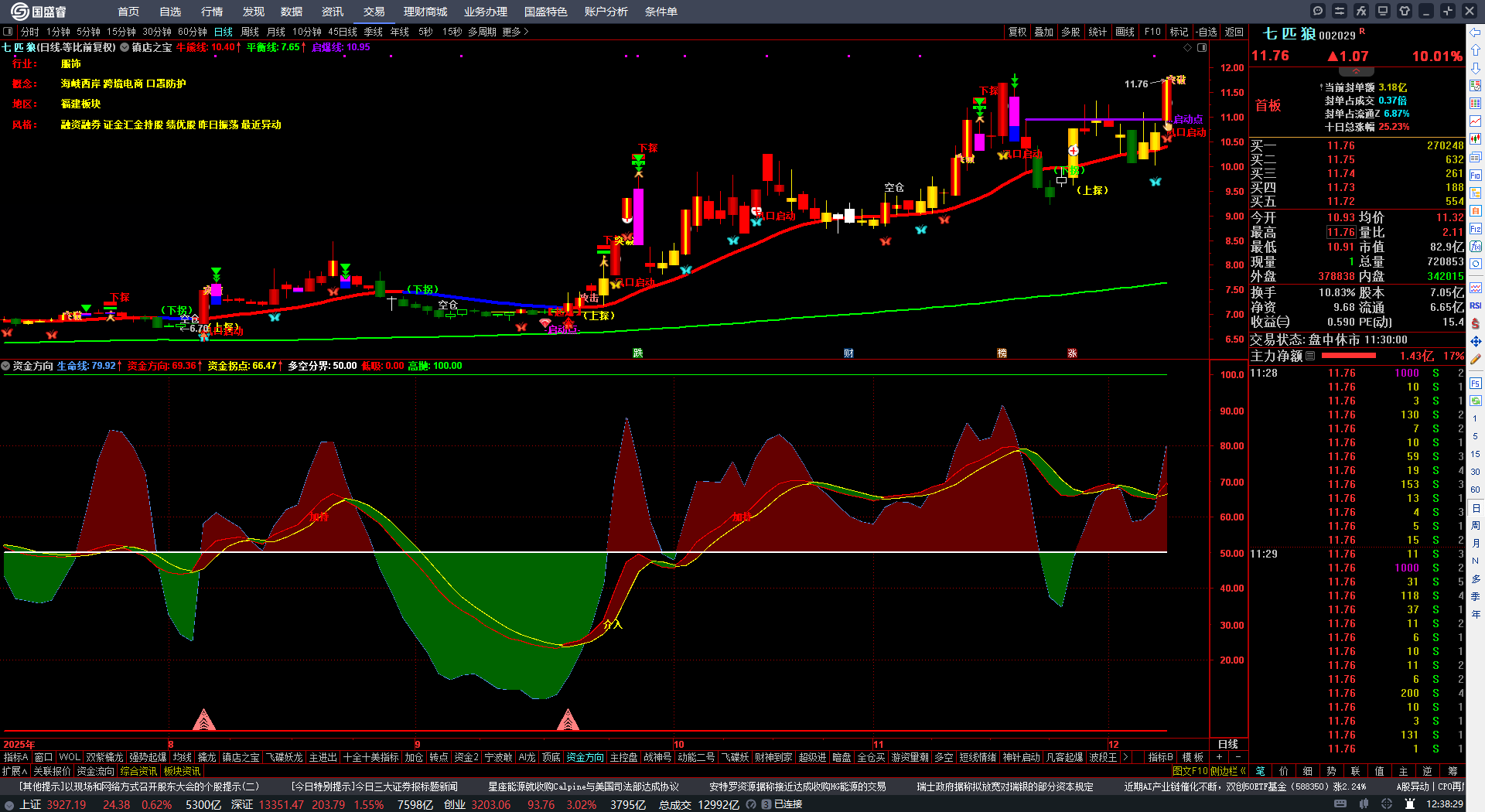
Task: Open the 交易 menu
Action: click(x=374, y=12)
